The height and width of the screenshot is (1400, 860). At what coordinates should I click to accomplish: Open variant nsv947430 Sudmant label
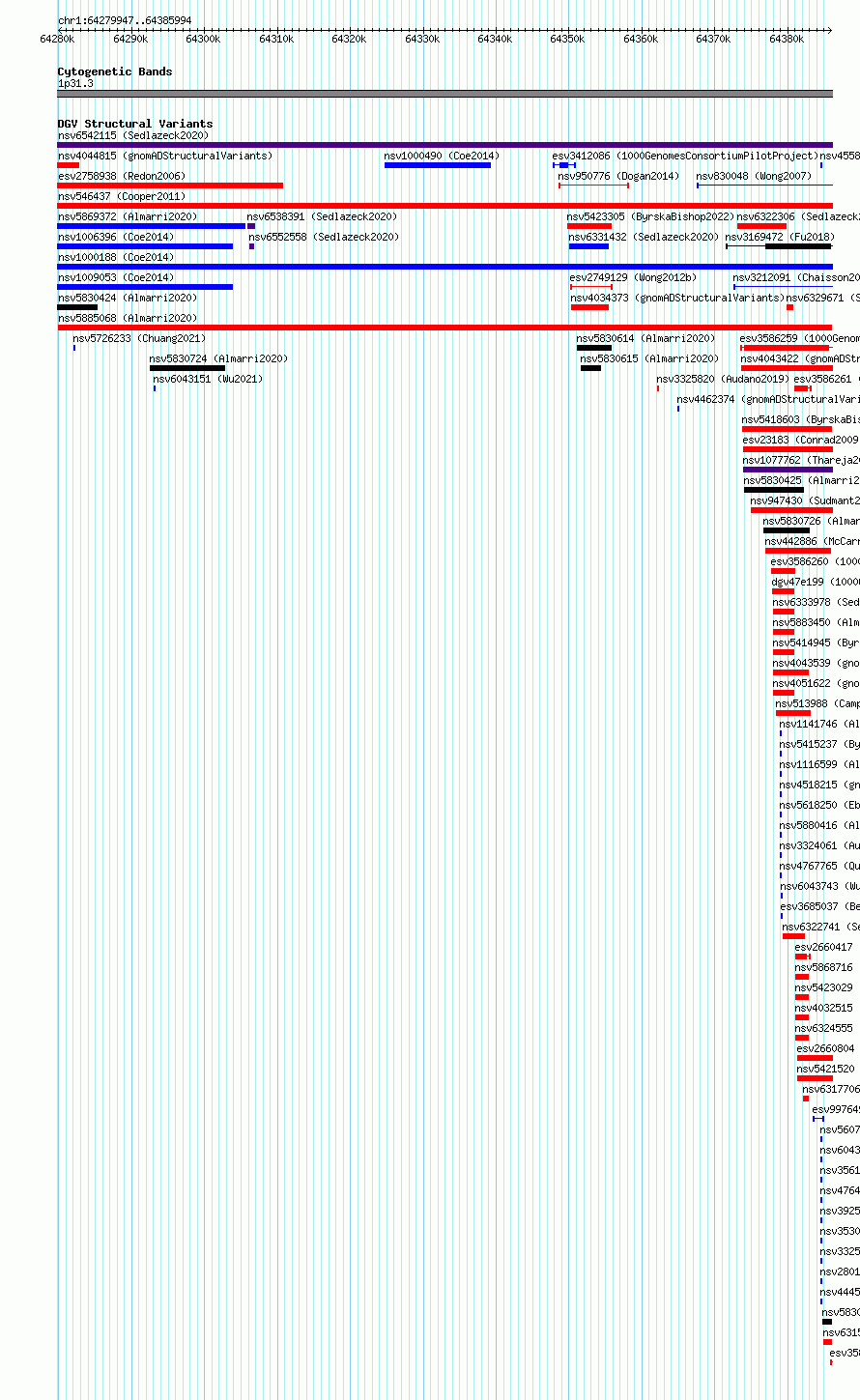[804, 500]
